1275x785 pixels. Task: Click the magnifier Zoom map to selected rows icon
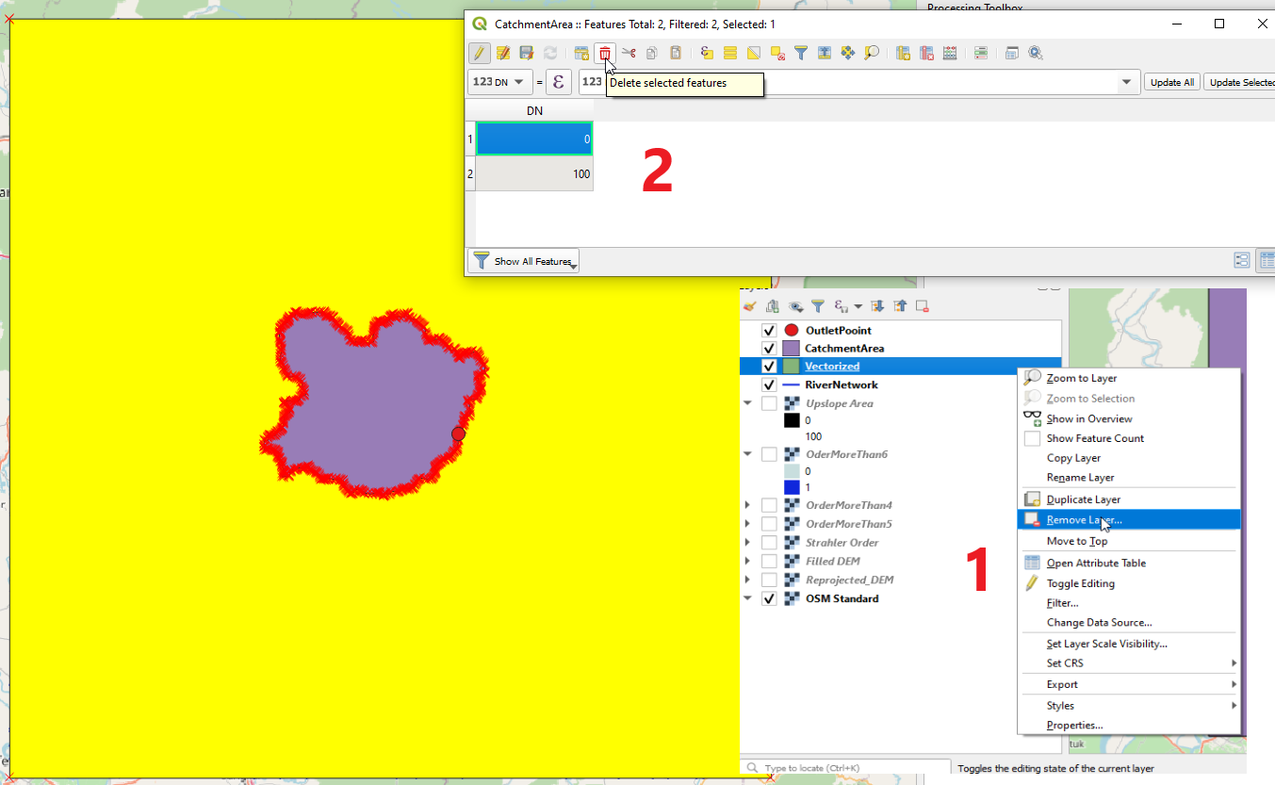[871, 53]
